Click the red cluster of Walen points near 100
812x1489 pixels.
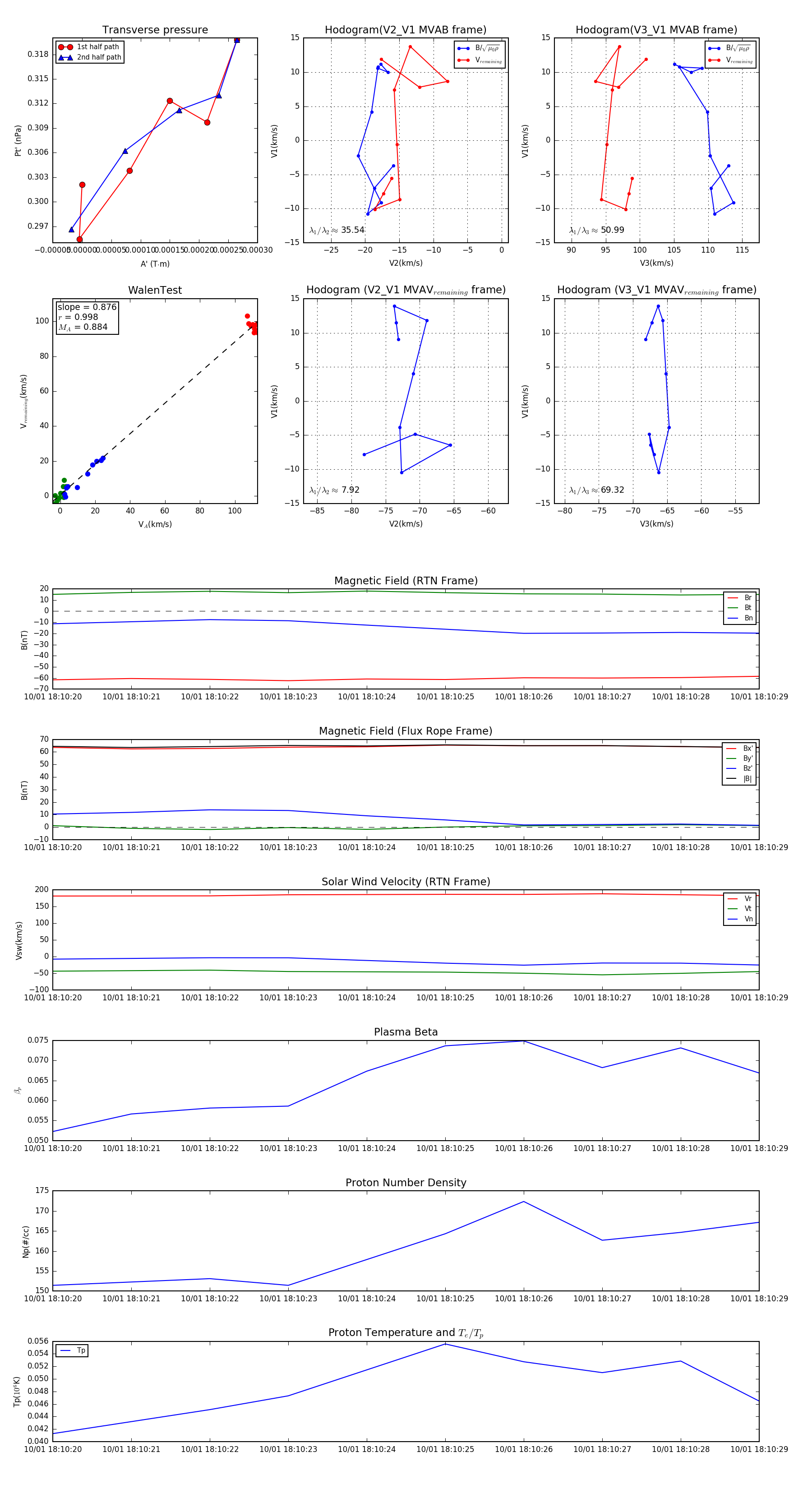pos(252,325)
